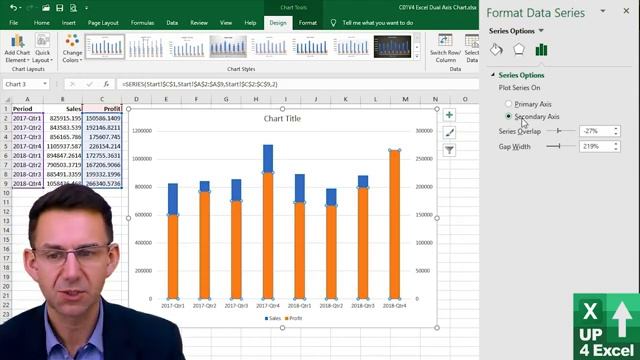Select the fourth gray-background chart style
Screen dimensions: 640x360
click(228, 47)
